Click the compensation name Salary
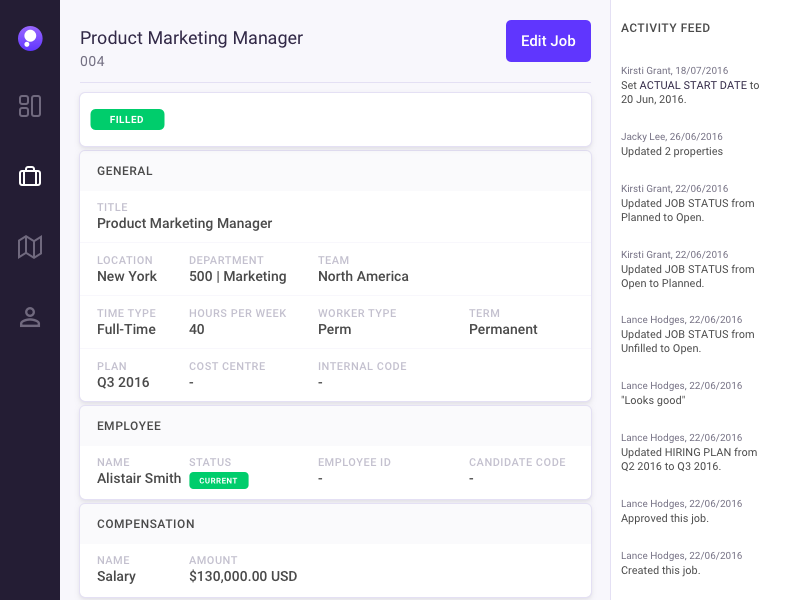The image size is (800, 600). pos(116,577)
